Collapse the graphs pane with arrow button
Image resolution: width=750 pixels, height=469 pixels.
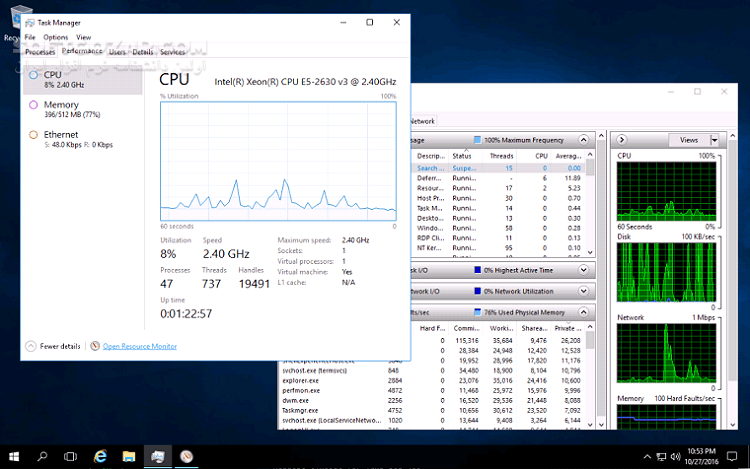[621, 140]
